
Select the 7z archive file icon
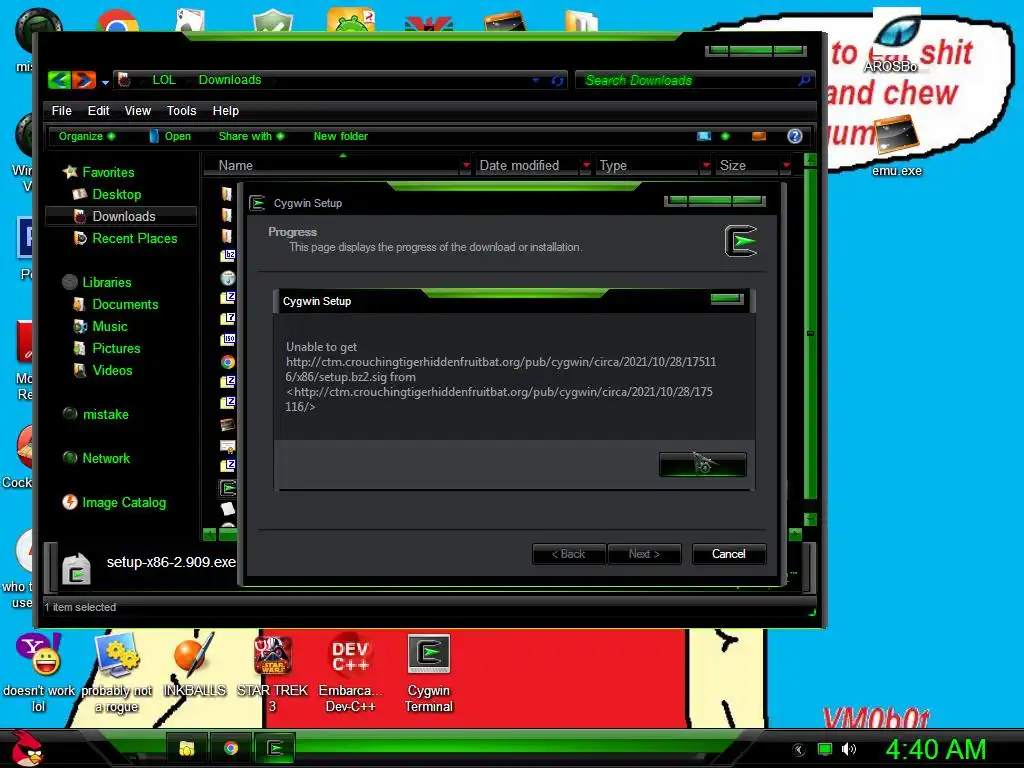point(227,319)
